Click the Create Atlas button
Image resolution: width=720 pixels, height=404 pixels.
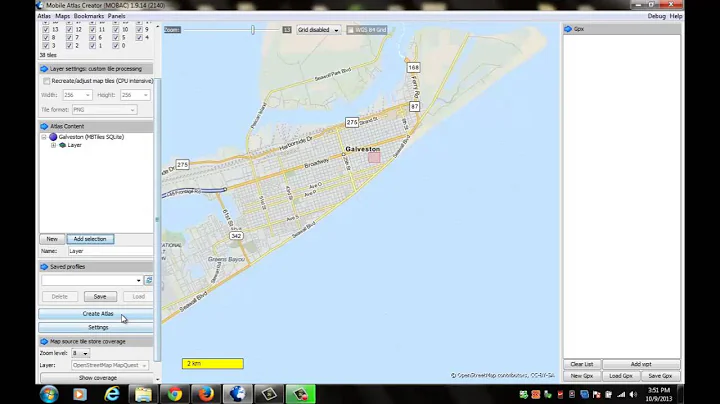point(96,314)
